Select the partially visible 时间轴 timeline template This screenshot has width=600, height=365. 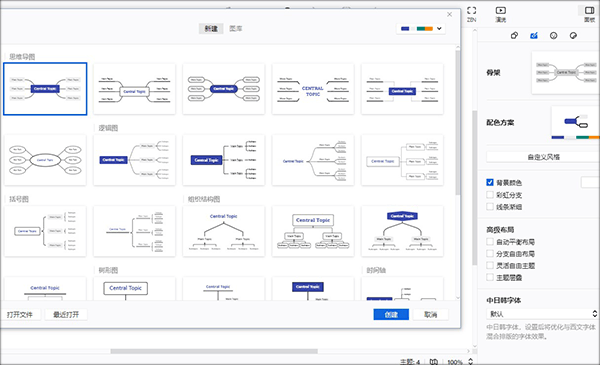[402, 288]
